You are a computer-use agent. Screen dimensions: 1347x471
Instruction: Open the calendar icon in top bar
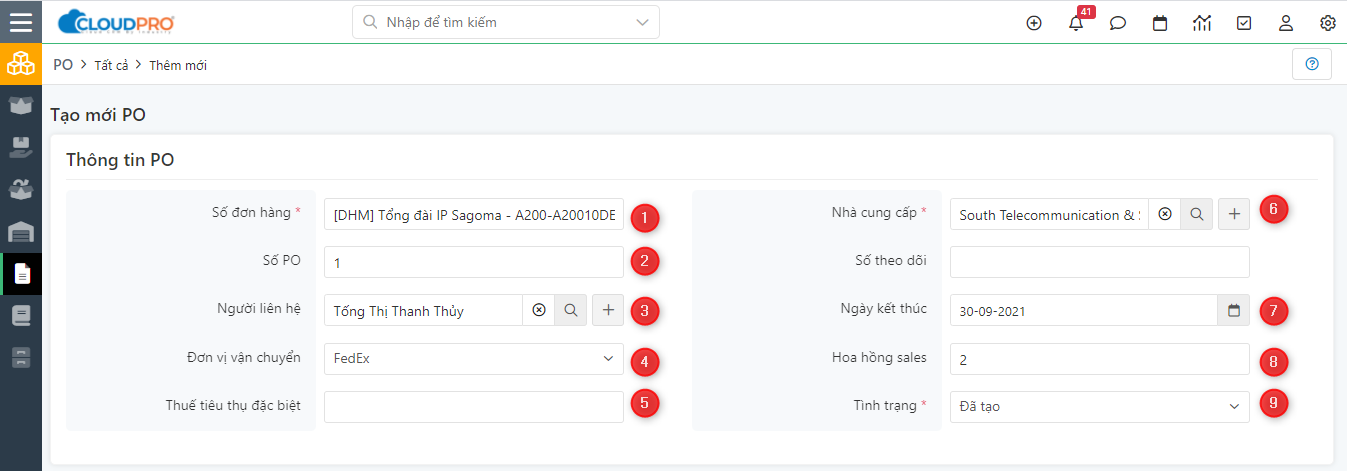1160,23
